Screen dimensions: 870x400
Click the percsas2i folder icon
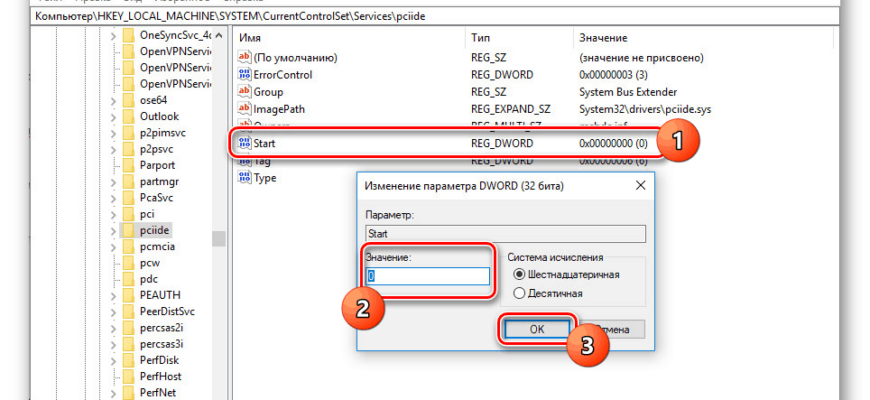(129, 327)
